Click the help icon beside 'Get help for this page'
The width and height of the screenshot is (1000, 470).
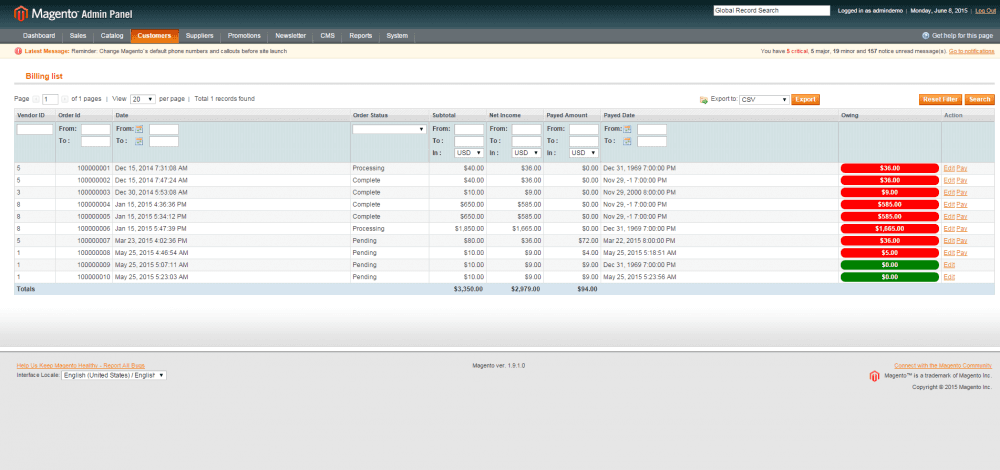click(x=925, y=35)
